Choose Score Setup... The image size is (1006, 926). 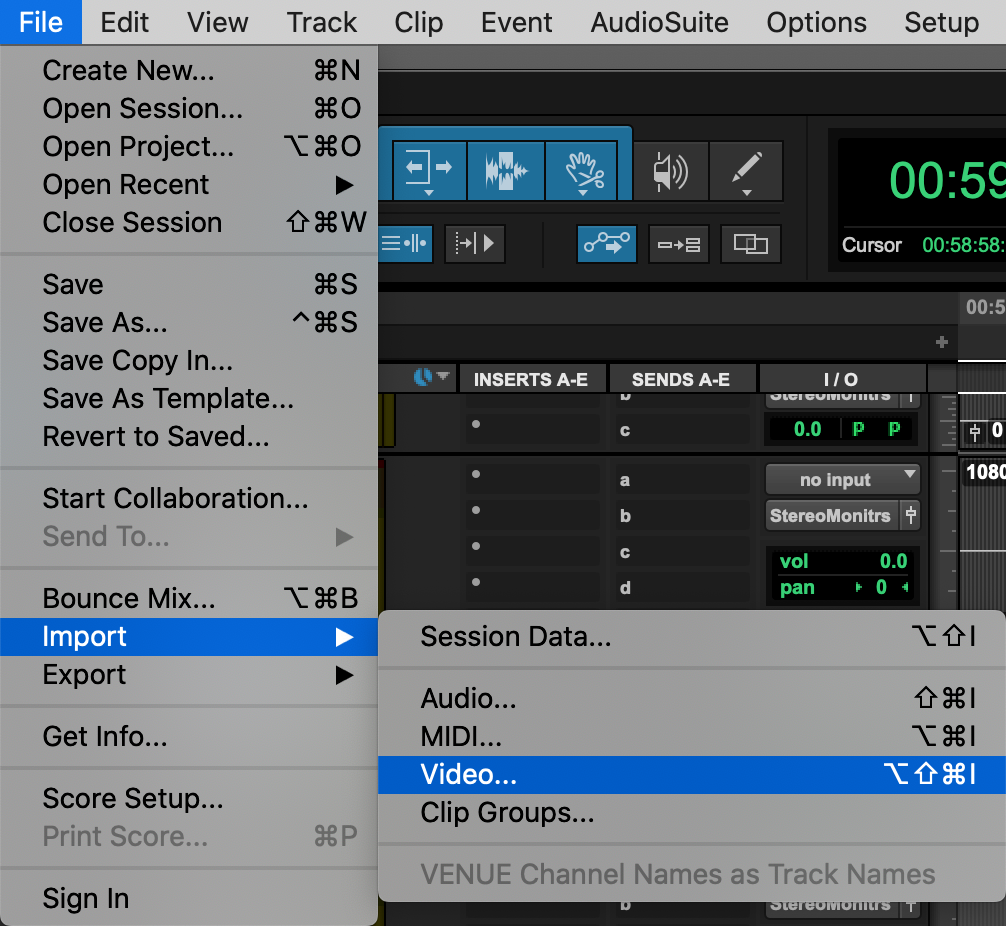(189, 798)
